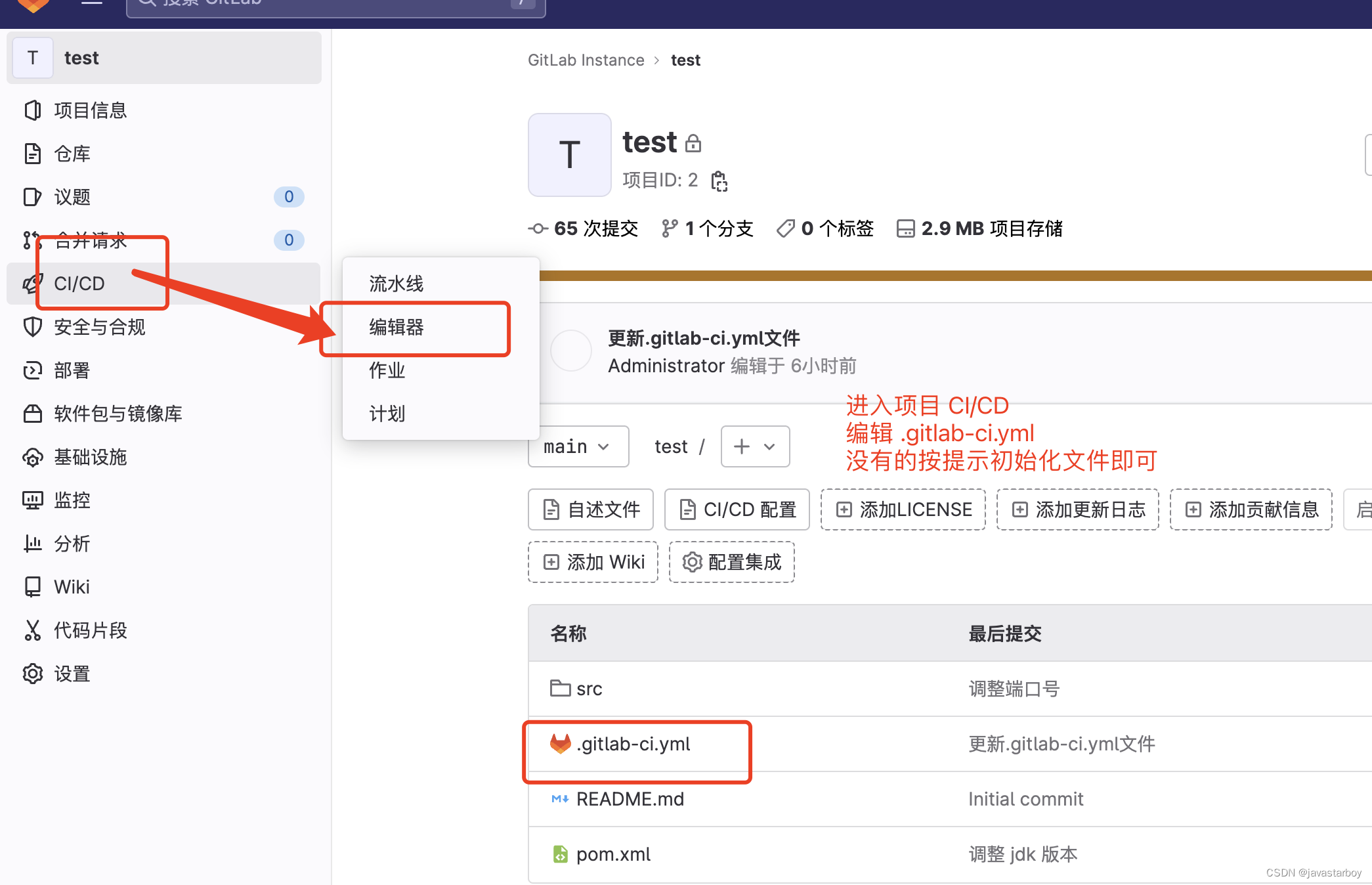Select 编辑器 in the CI/CD submenu

pos(397,327)
